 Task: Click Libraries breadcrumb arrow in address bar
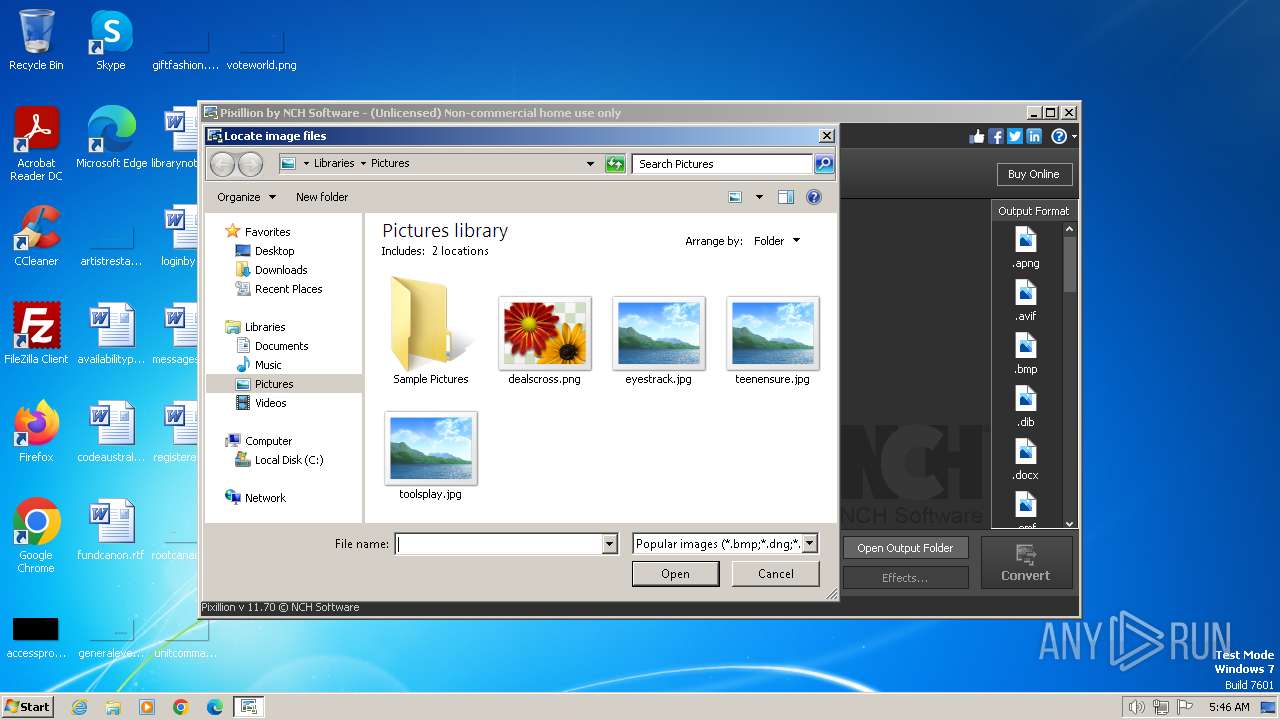click(x=363, y=163)
